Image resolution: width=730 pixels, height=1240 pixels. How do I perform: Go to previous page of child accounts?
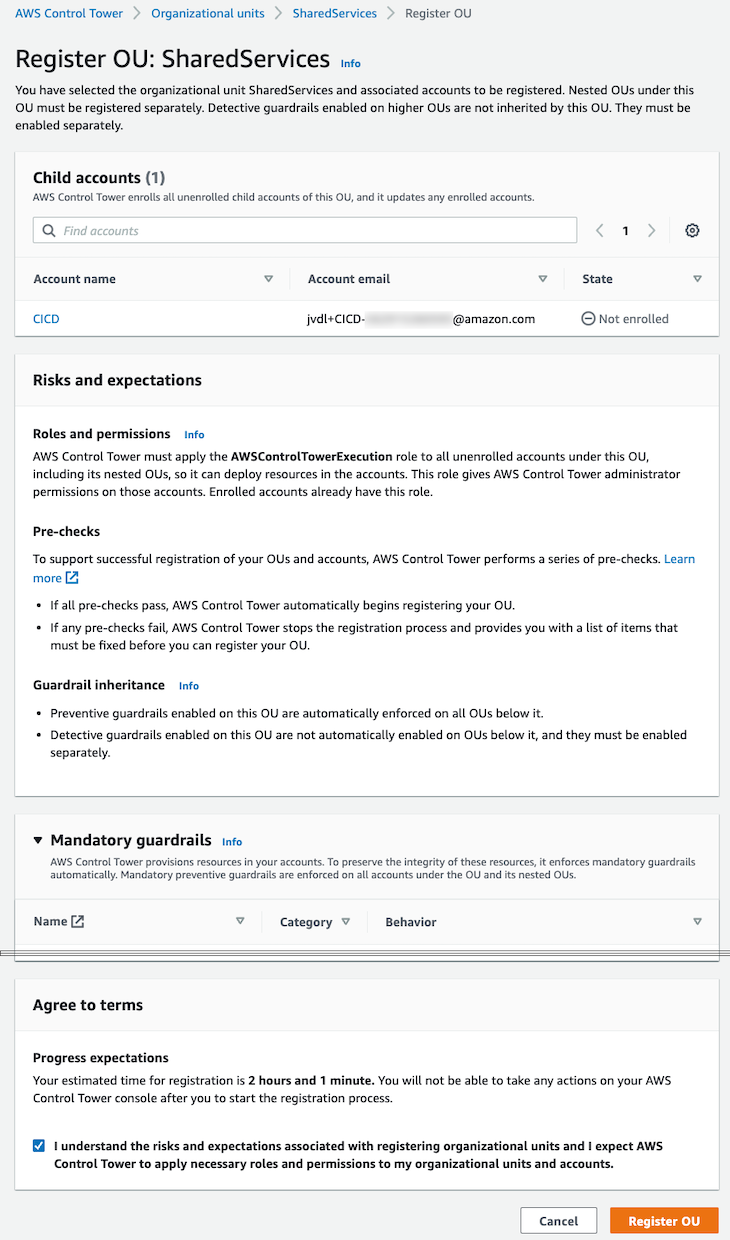[x=600, y=231]
